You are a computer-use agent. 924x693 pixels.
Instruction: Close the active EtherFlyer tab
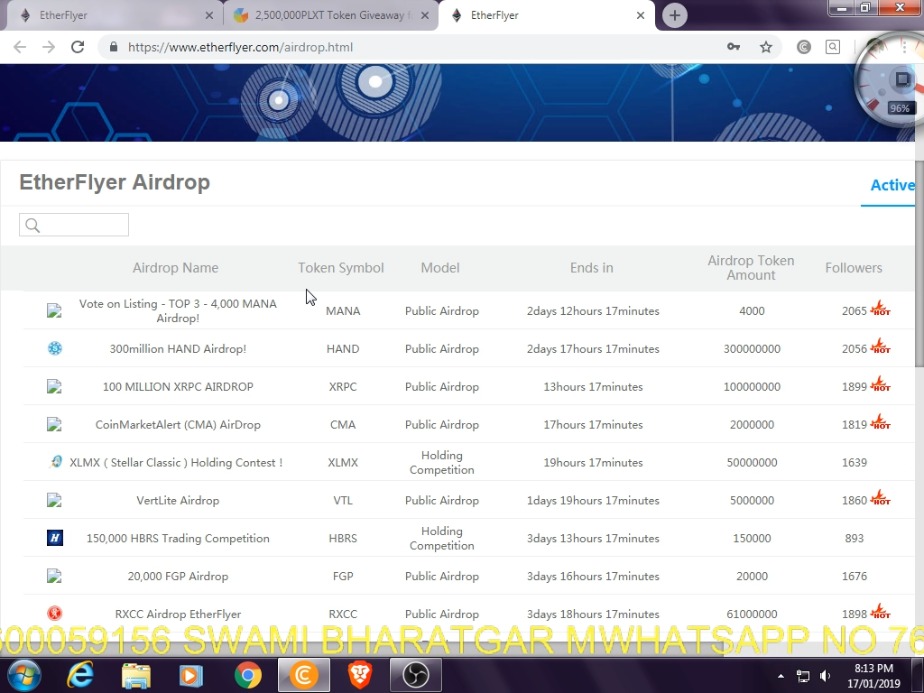[x=641, y=15]
